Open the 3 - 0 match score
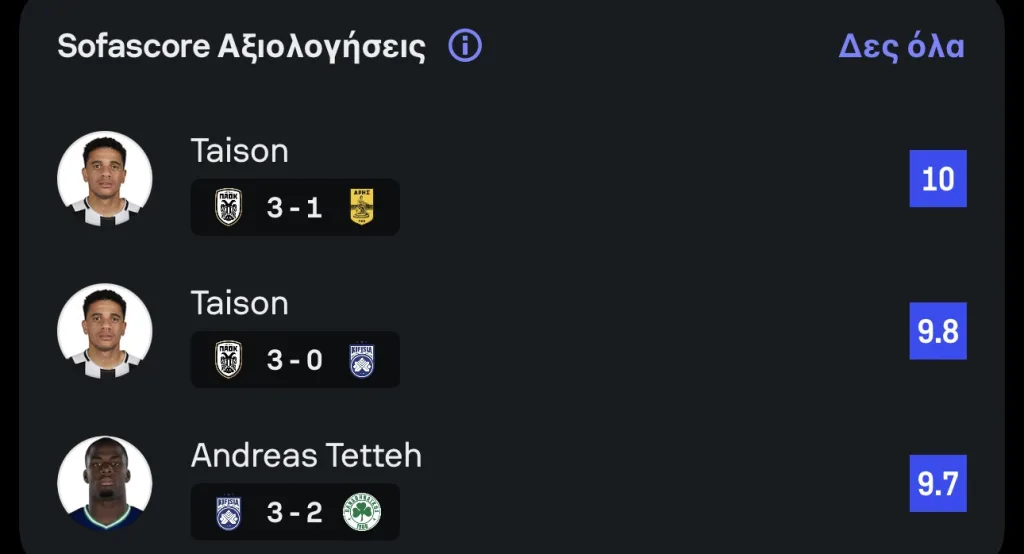 [x=295, y=360]
